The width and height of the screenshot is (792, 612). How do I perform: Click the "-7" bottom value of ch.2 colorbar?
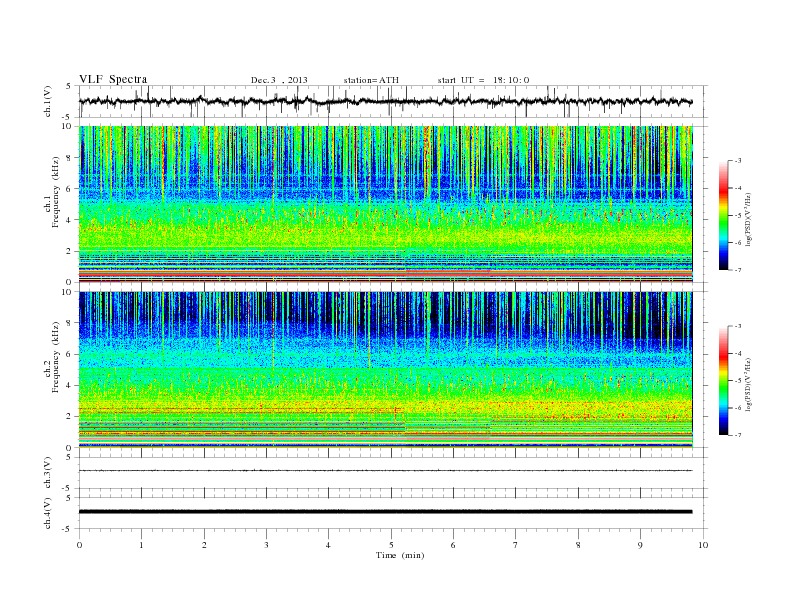[x=737, y=435]
